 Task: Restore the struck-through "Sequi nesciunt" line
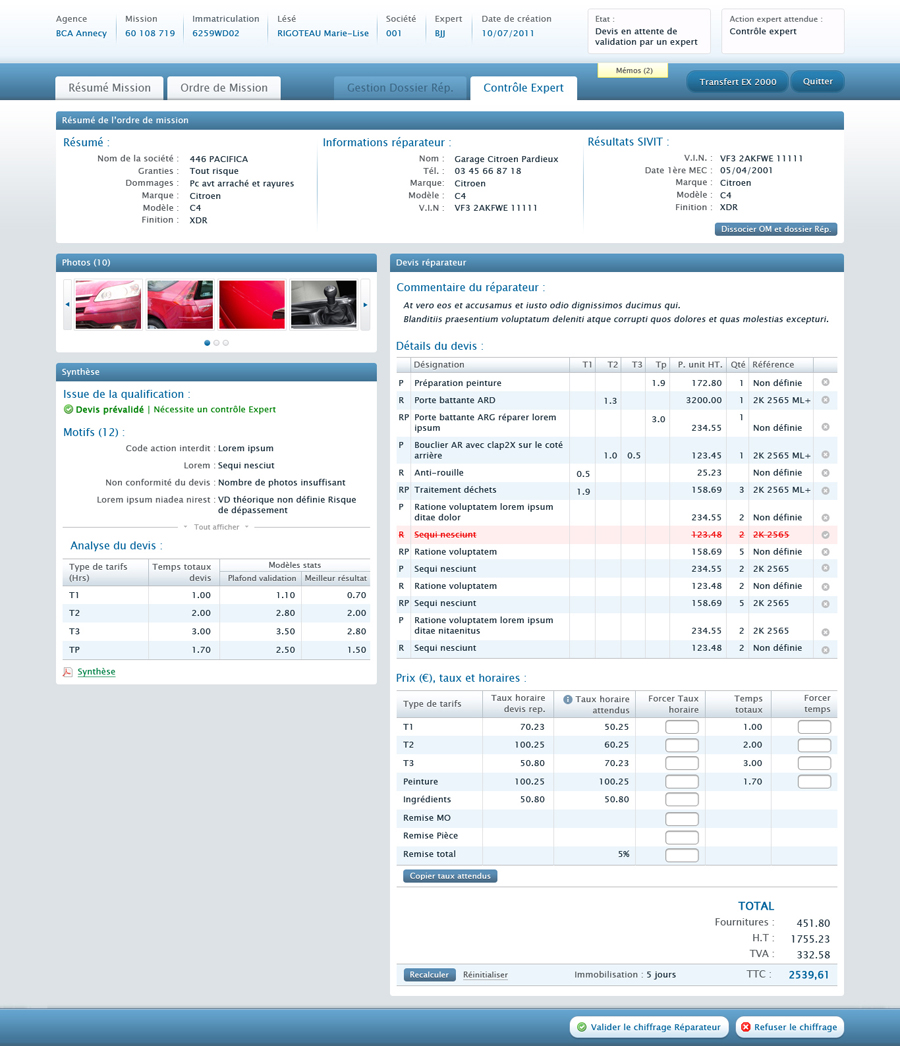click(x=825, y=533)
